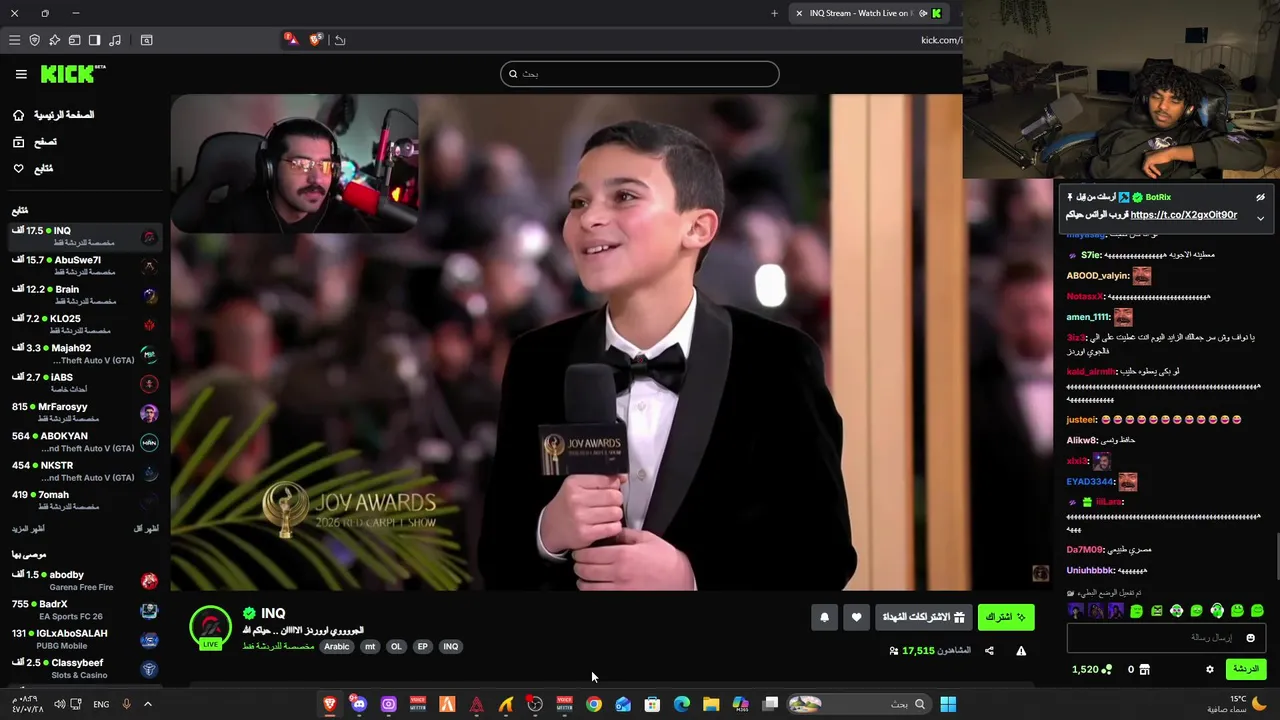Select the EP stream tag
1280x720 pixels.
[422, 646]
